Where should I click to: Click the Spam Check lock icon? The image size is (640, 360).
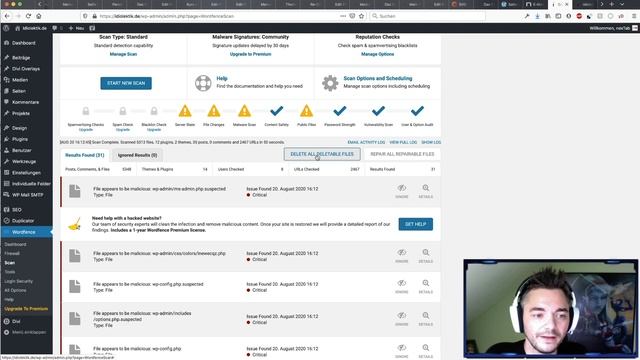[123, 111]
